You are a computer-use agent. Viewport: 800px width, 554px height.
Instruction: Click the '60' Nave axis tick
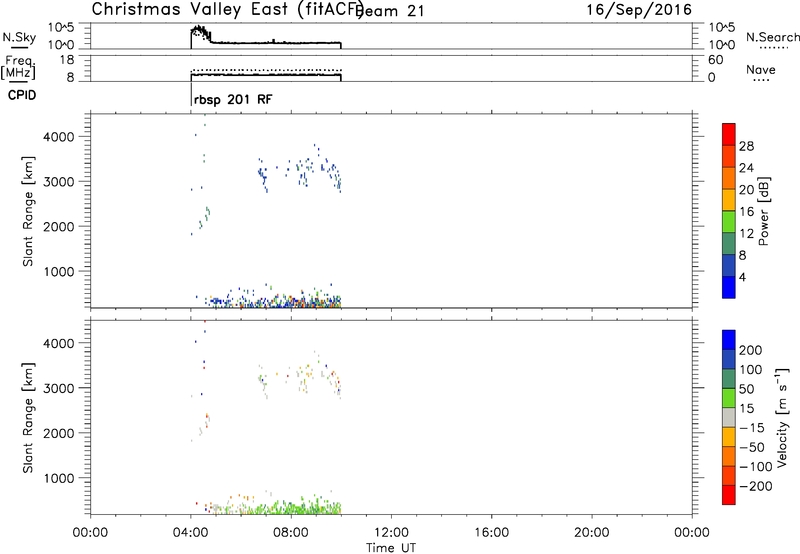point(716,60)
